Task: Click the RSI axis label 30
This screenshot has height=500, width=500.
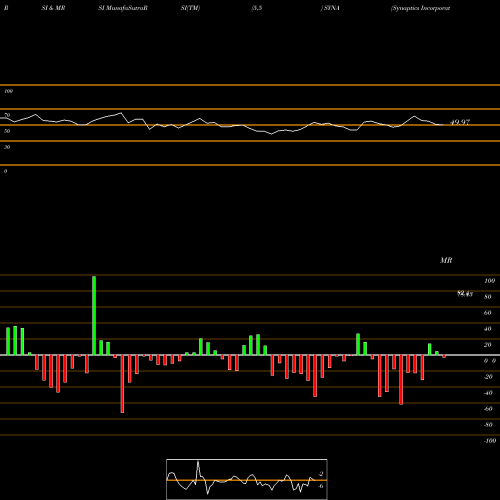Action: pos(7,147)
